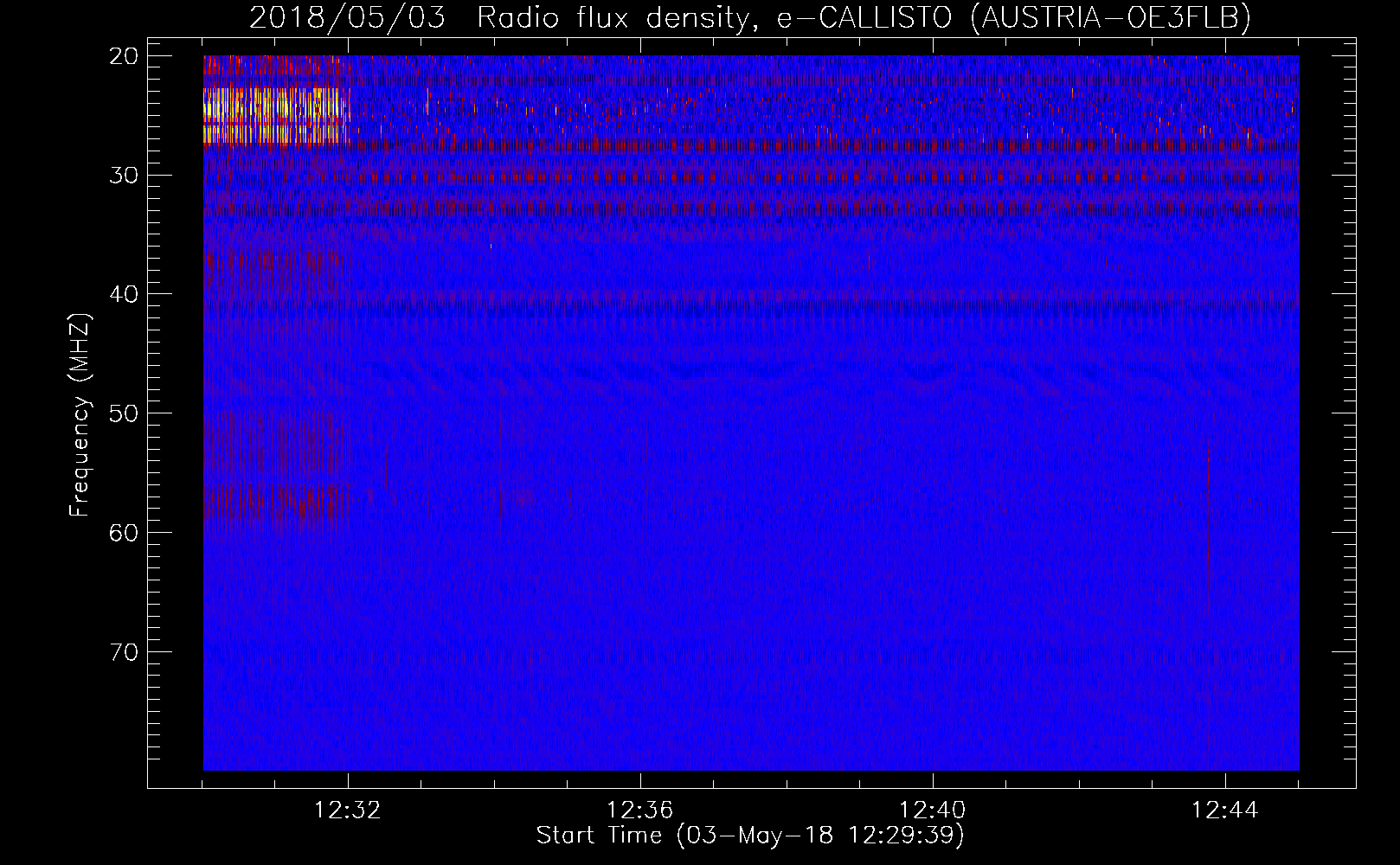Image resolution: width=1400 pixels, height=865 pixels.
Task: Click the 12:44 time tick label
Action: pos(1224,811)
